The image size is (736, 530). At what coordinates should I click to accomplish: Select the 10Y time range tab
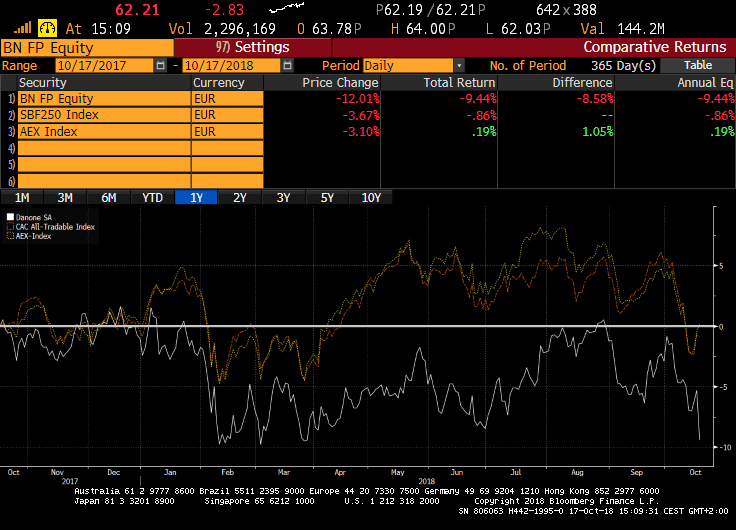[x=371, y=198]
